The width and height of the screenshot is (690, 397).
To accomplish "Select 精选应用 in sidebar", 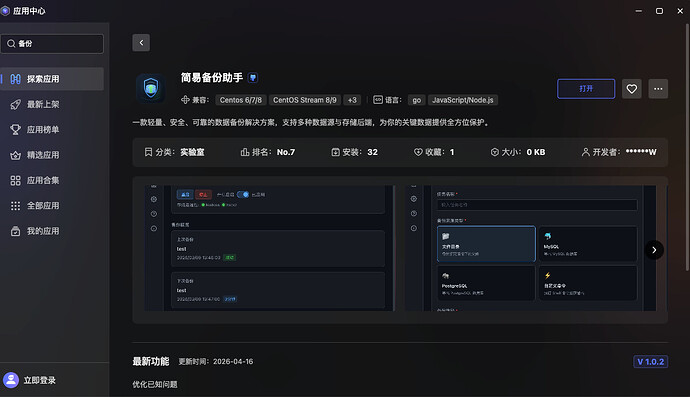I will pyautogui.click(x=52, y=155).
